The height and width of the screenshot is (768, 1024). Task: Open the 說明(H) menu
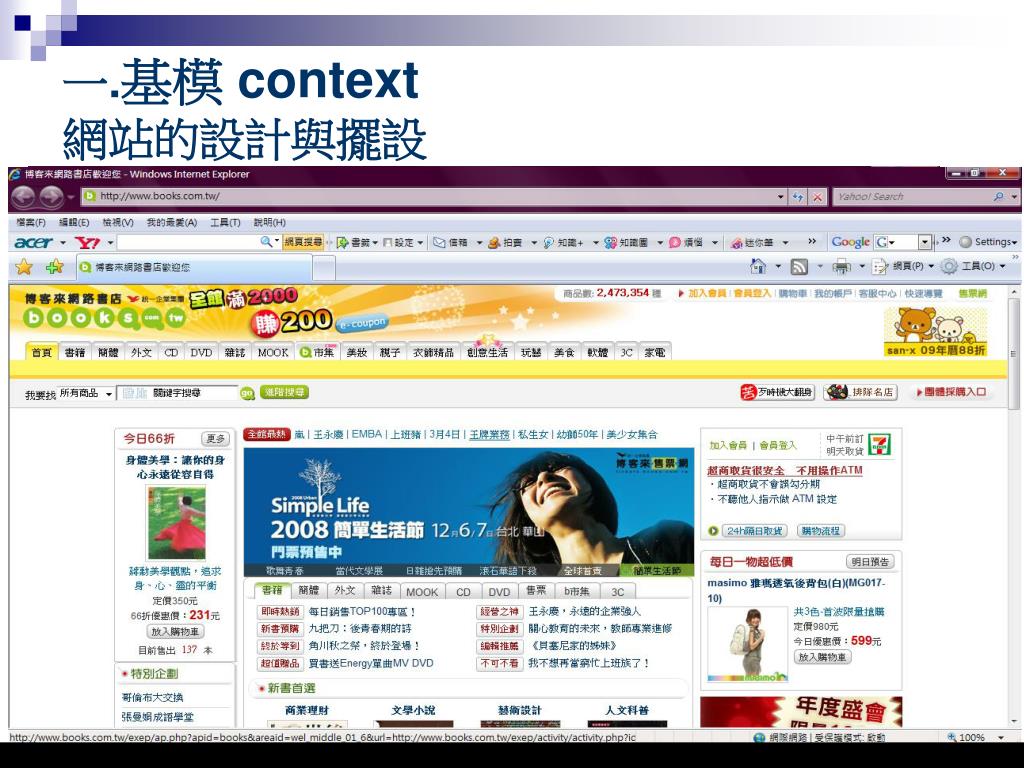click(269, 222)
